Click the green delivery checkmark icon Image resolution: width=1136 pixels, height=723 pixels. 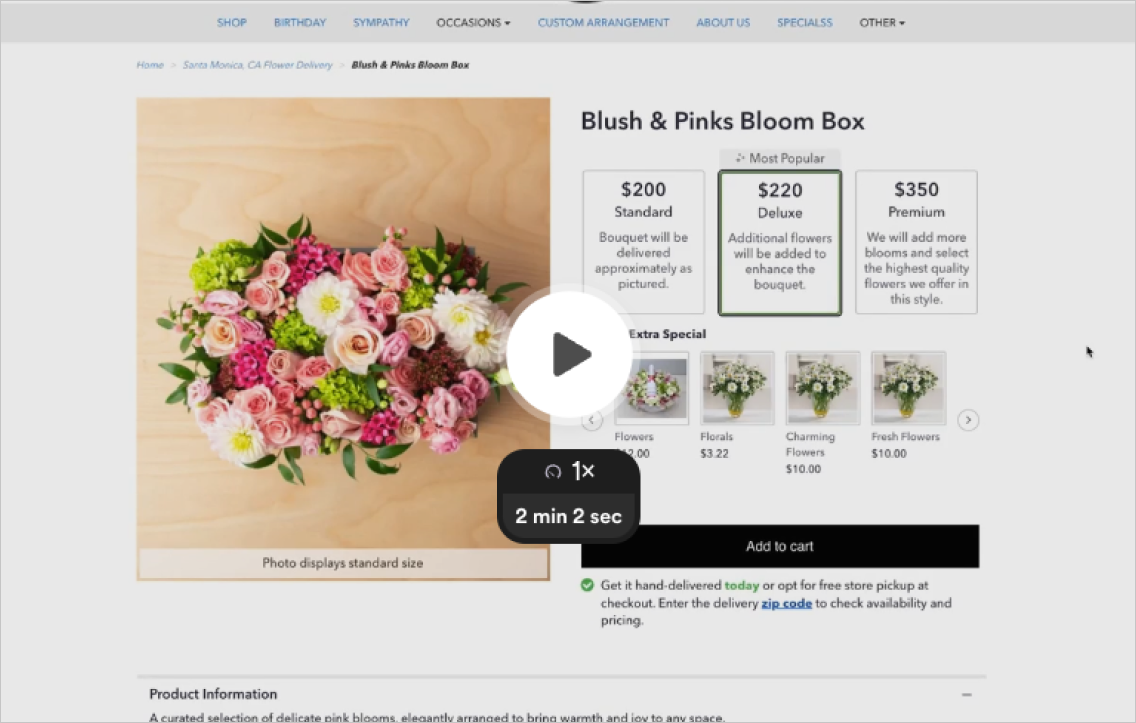click(x=588, y=585)
